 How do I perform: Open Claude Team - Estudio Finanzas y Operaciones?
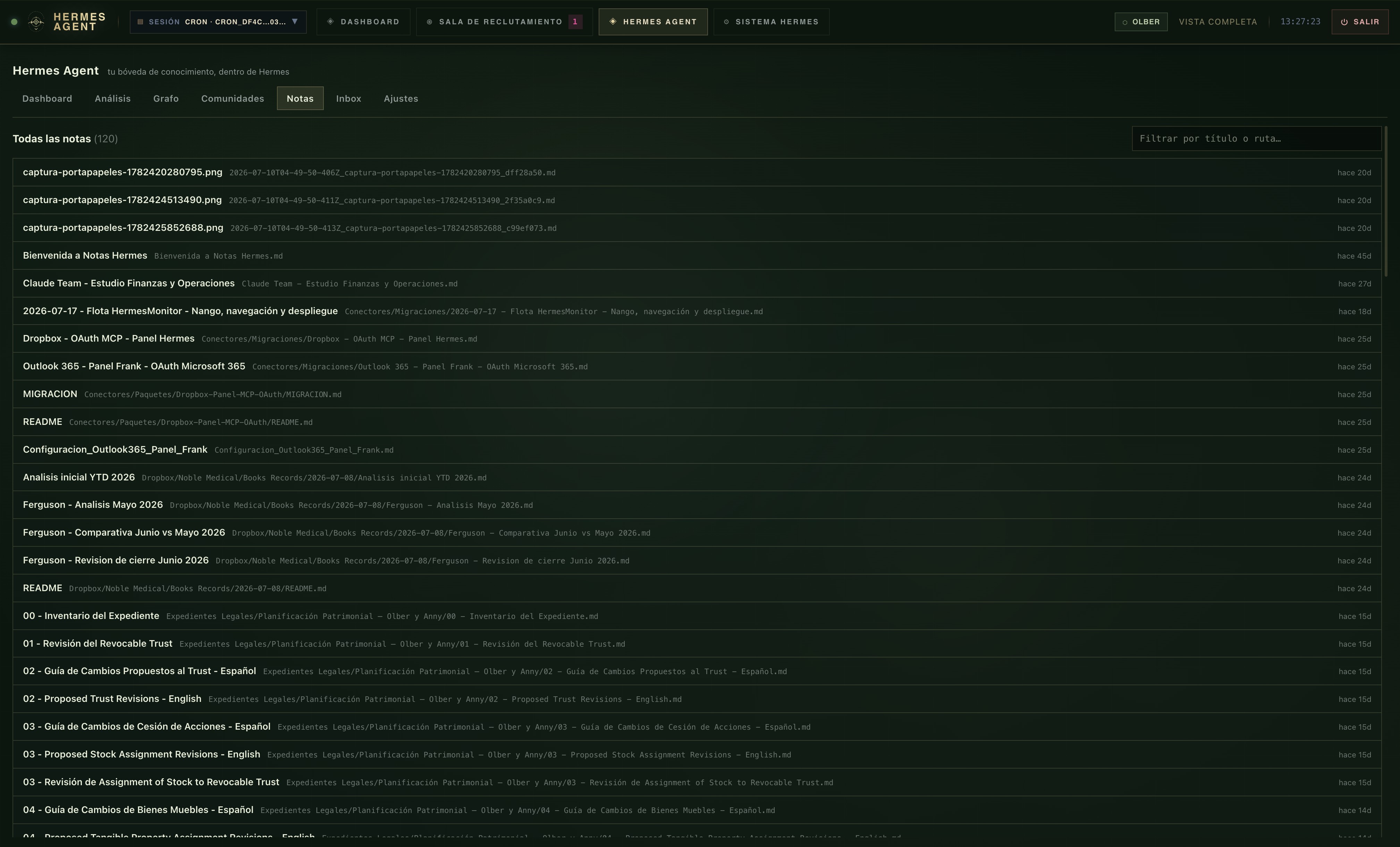[x=697, y=283]
